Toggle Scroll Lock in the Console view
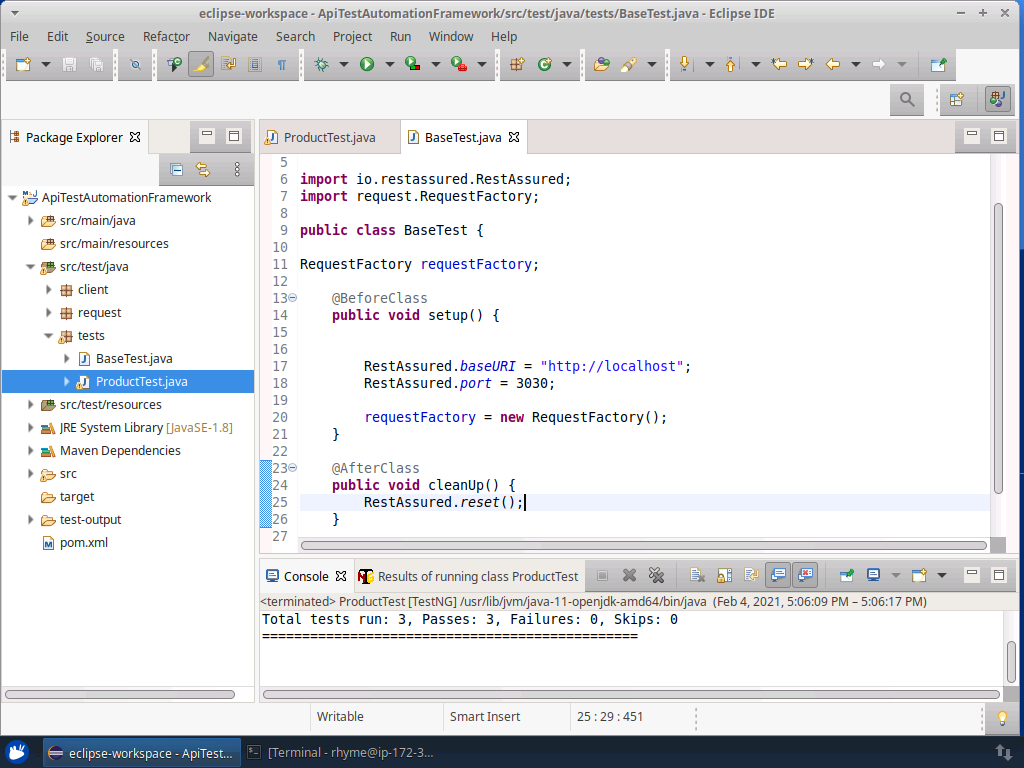 pos(722,575)
